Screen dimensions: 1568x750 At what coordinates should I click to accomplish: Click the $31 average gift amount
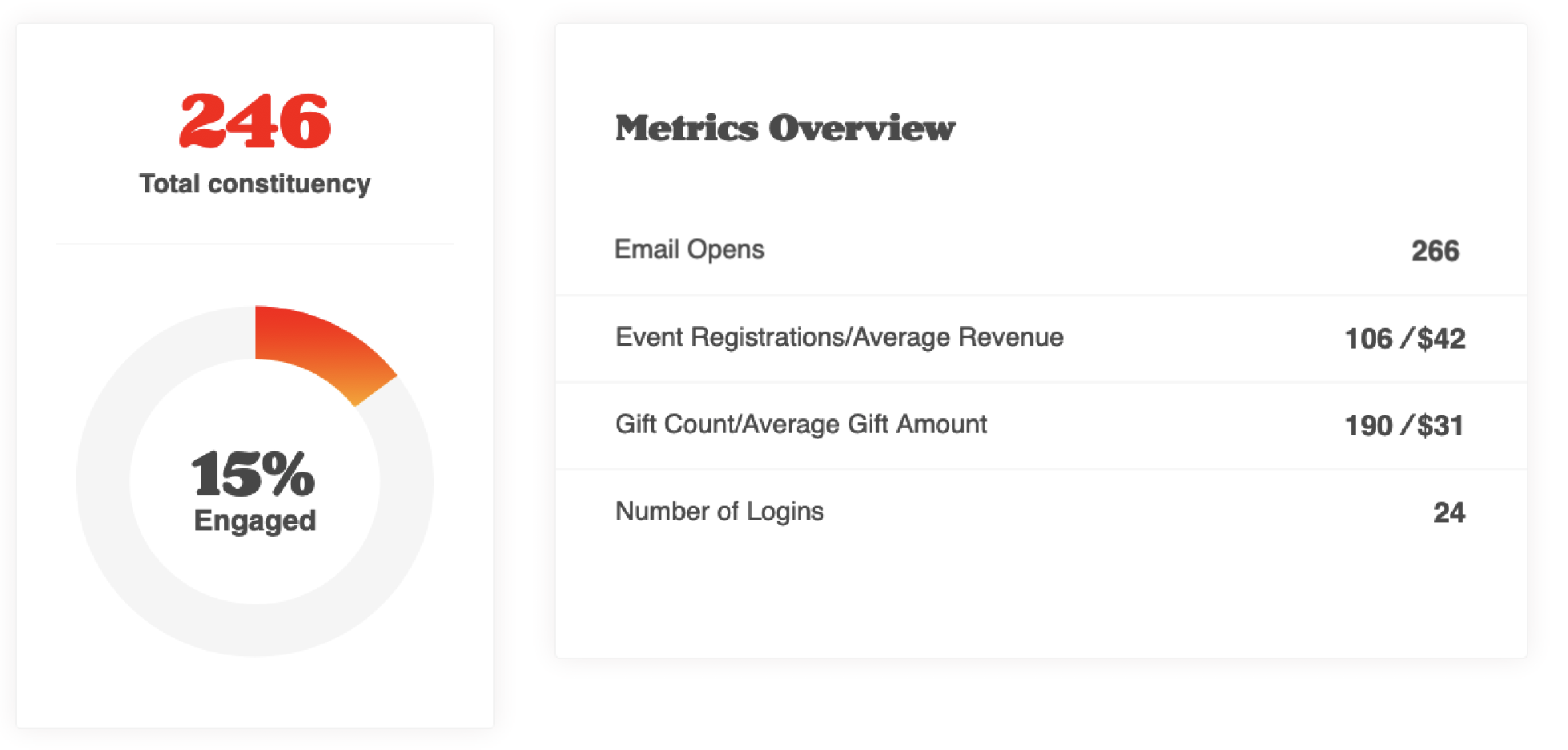click(x=1441, y=425)
